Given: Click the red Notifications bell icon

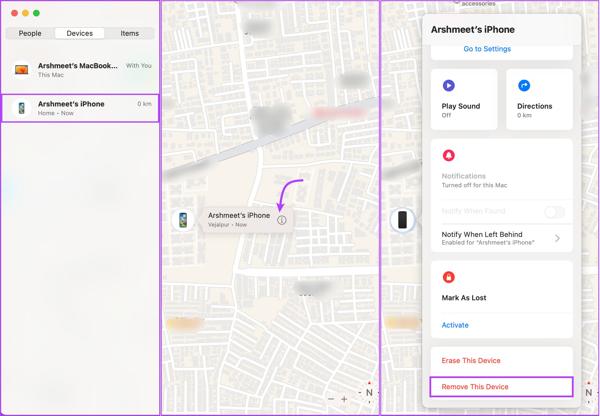Looking at the screenshot, I should 448,155.
